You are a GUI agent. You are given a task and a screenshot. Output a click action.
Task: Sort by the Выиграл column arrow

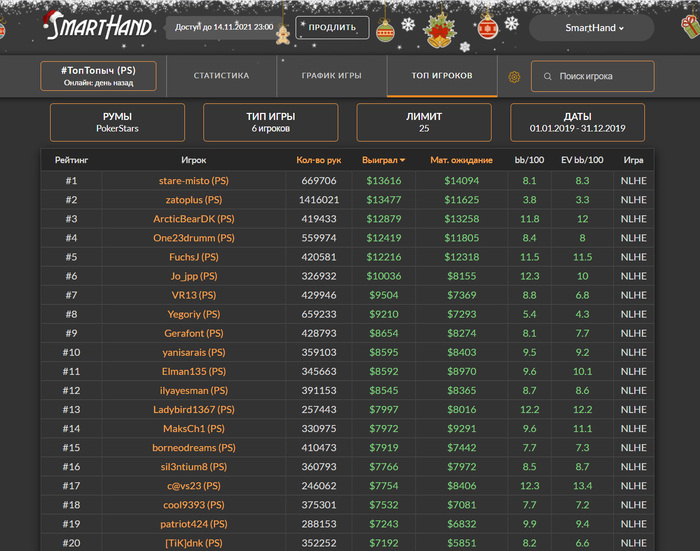click(402, 160)
